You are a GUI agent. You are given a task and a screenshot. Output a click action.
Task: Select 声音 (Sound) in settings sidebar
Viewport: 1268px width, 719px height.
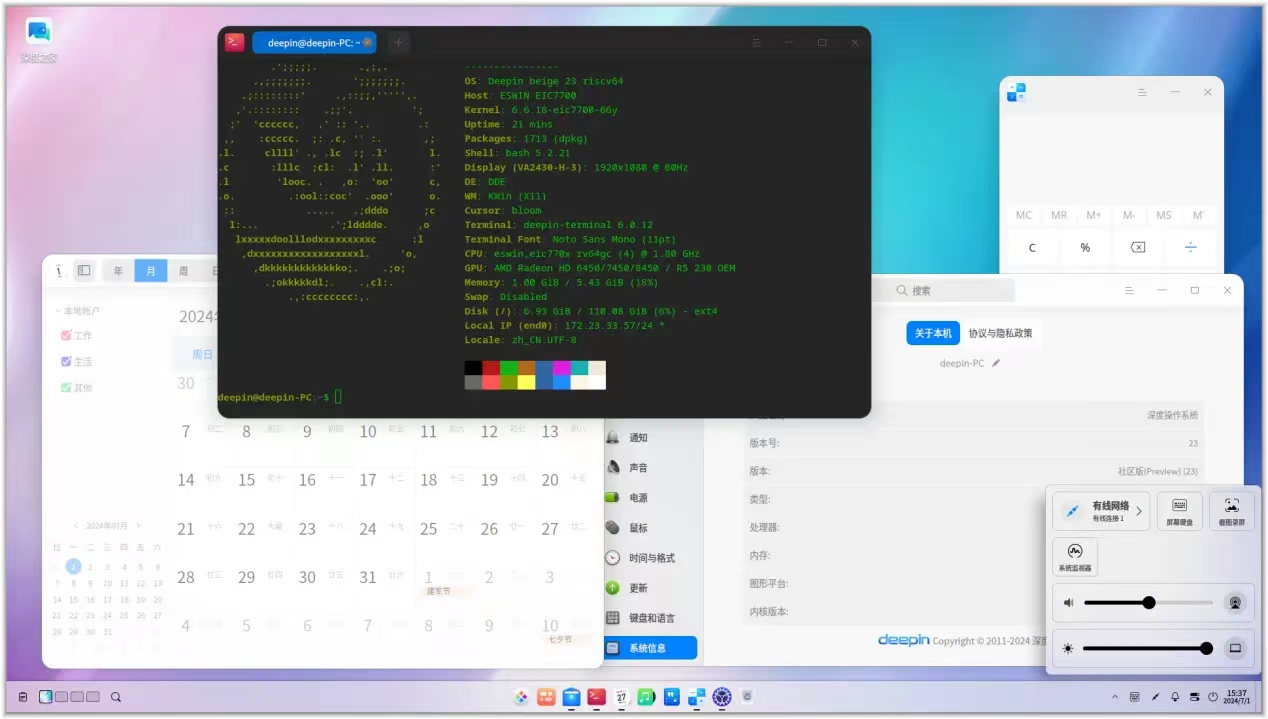[x=641, y=467]
